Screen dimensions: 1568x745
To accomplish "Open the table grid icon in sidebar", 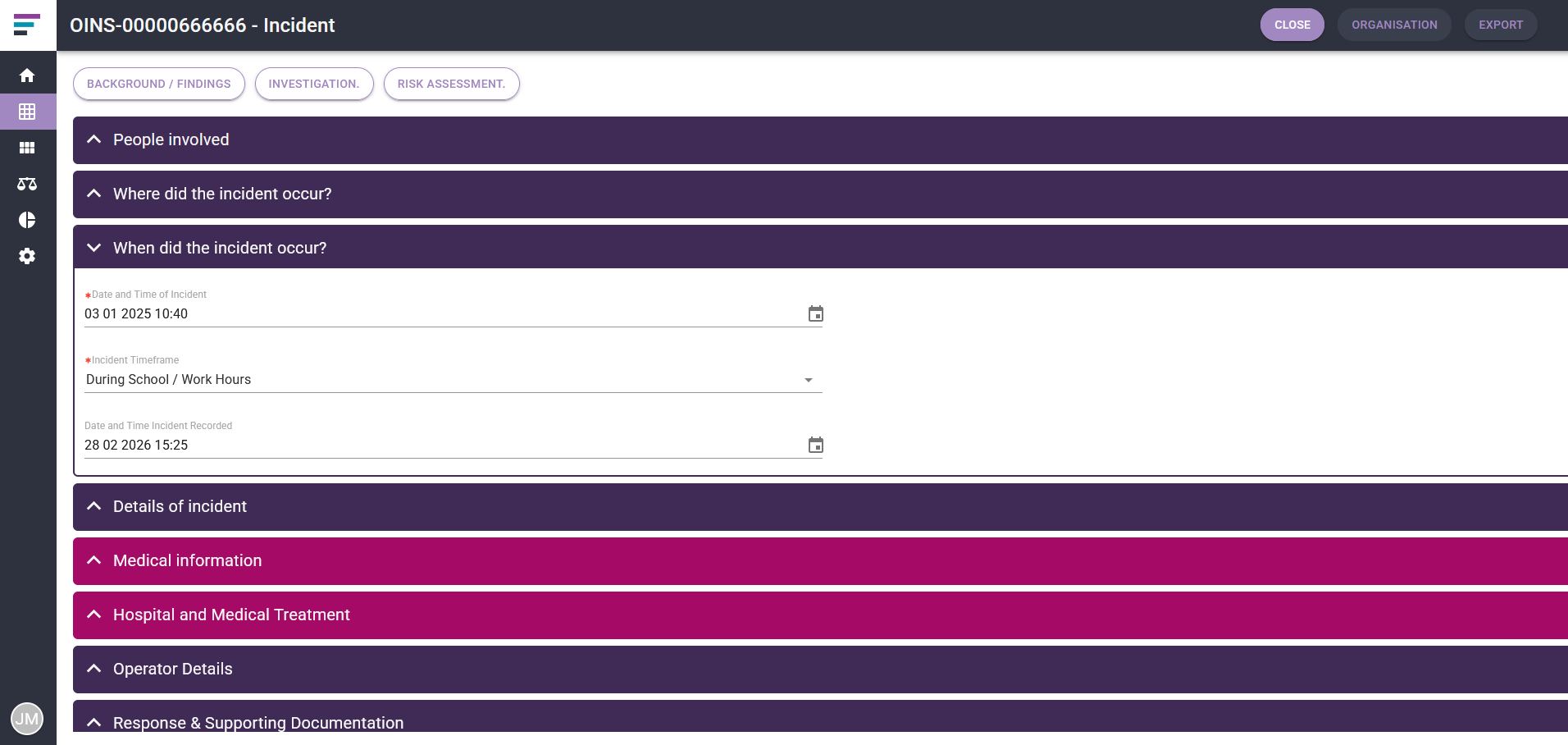I will 27,112.
